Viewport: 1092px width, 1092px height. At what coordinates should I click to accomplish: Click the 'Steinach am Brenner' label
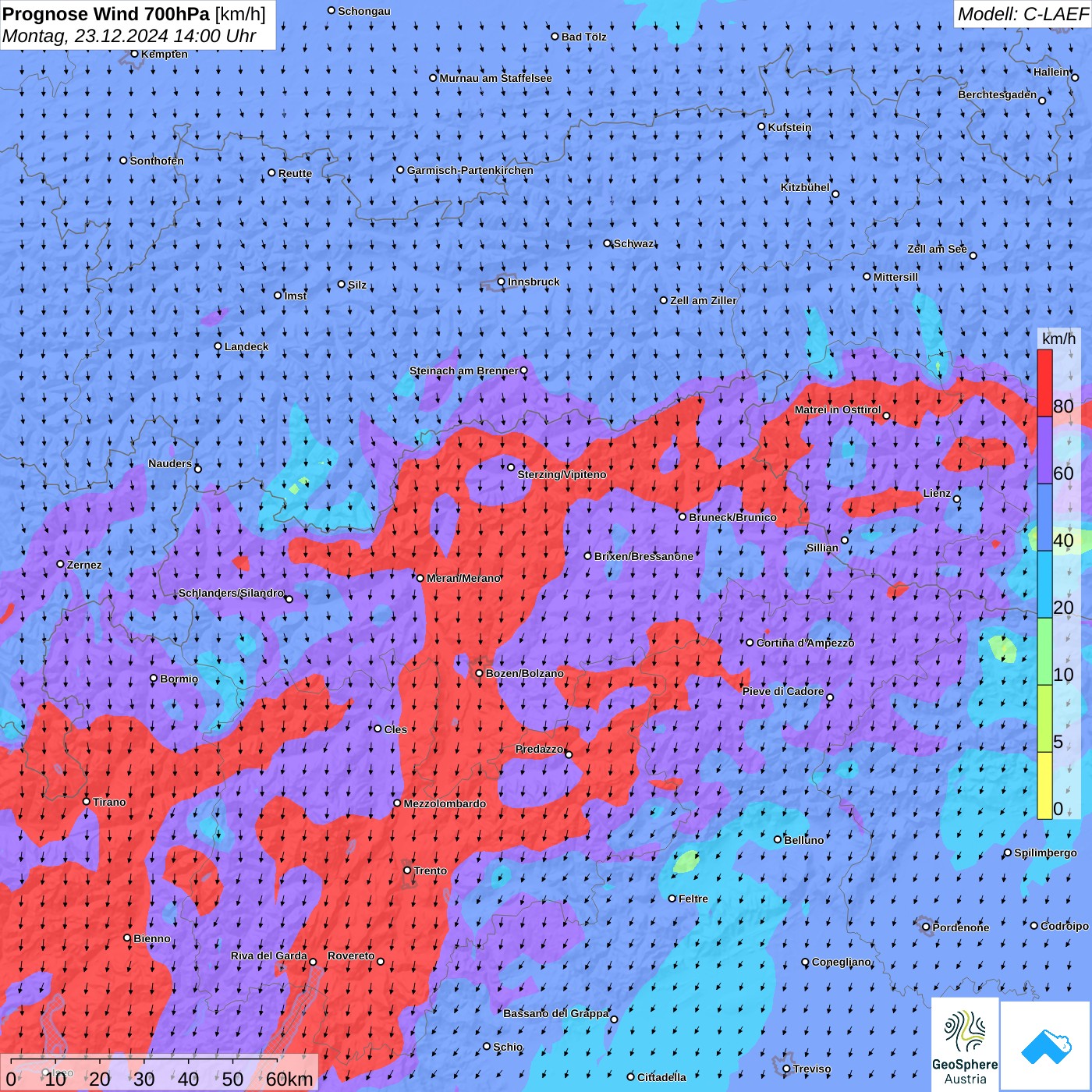pos(463,370)
